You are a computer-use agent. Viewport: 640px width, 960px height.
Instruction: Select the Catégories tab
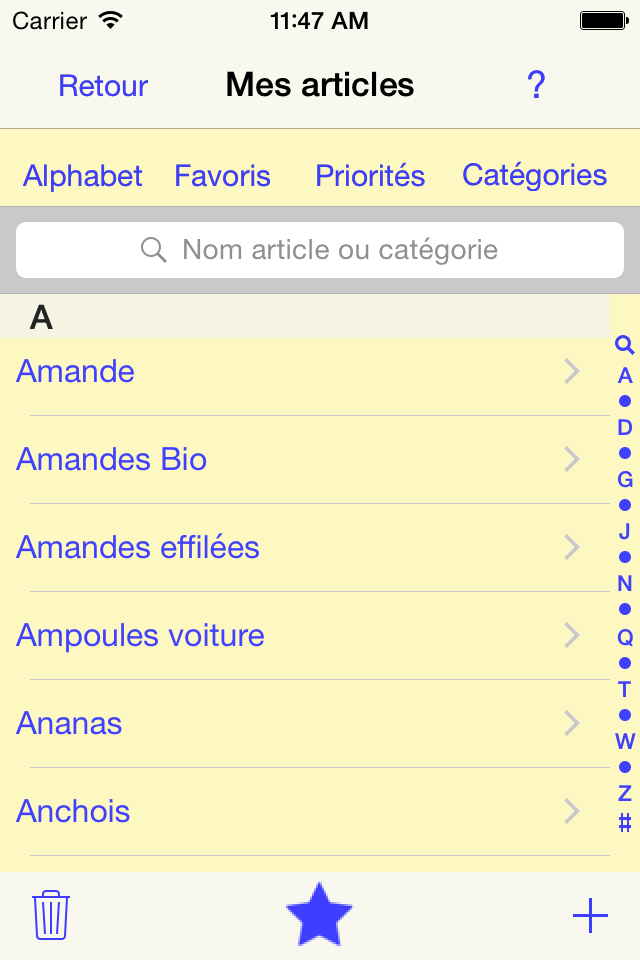click(534, 176)
